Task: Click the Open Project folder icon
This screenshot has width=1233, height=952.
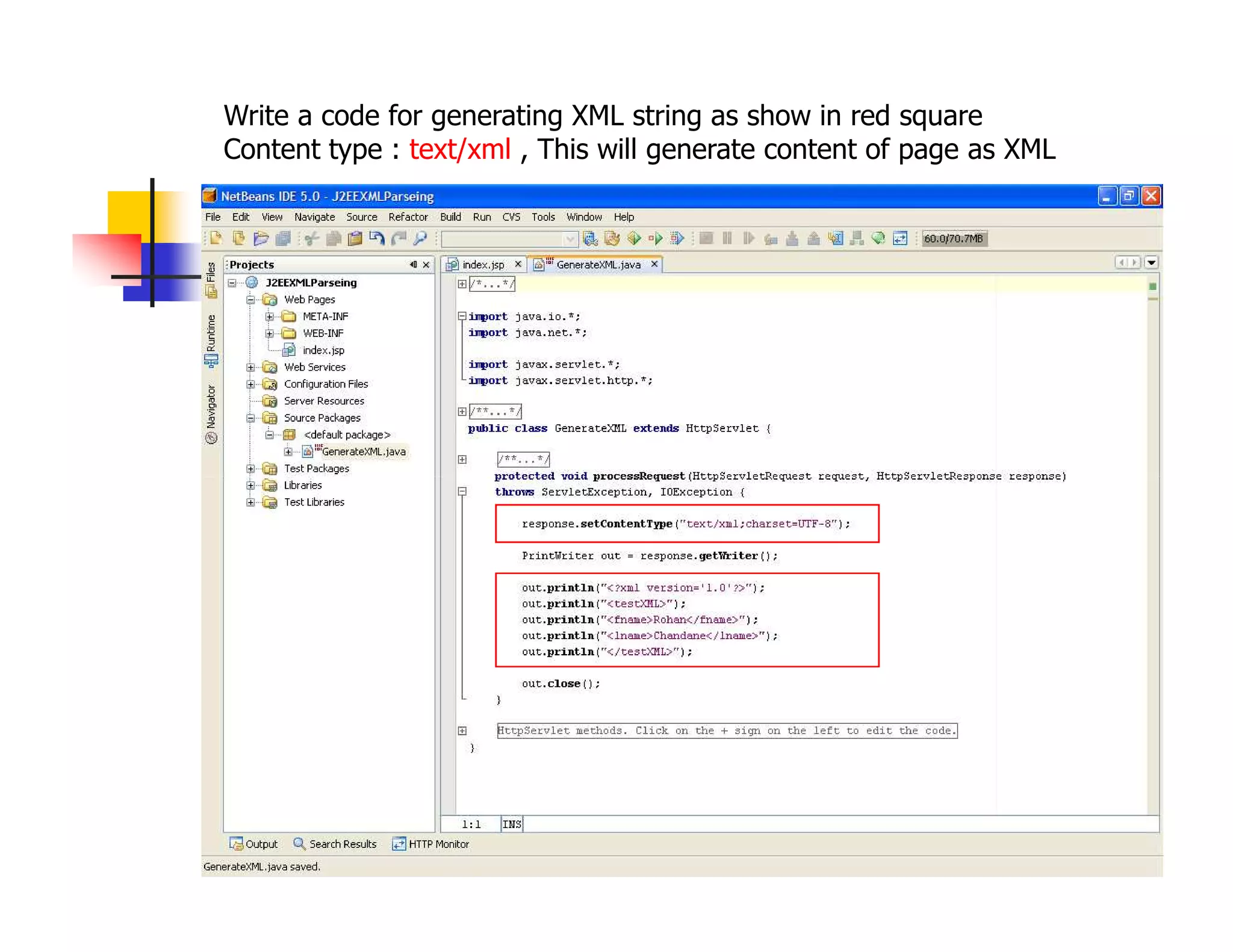Action: click(261, 239)
